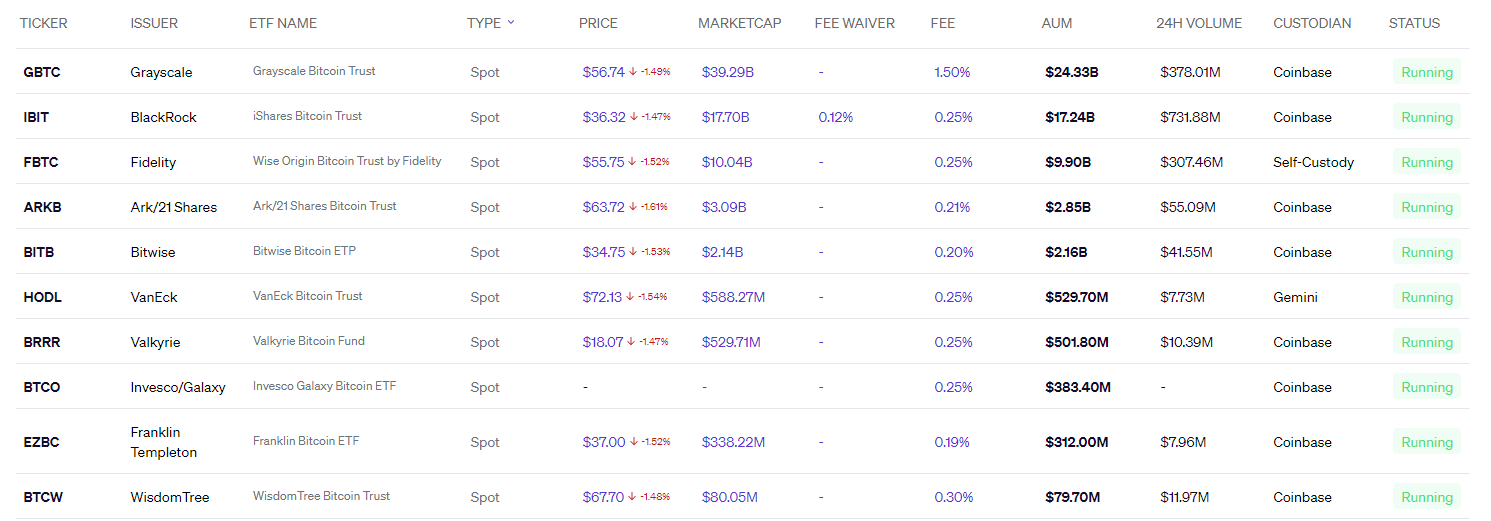The width and height of the screenshot is (1491, 521).
Task: Sort by the PRICE column header
Action: [598, 23]
